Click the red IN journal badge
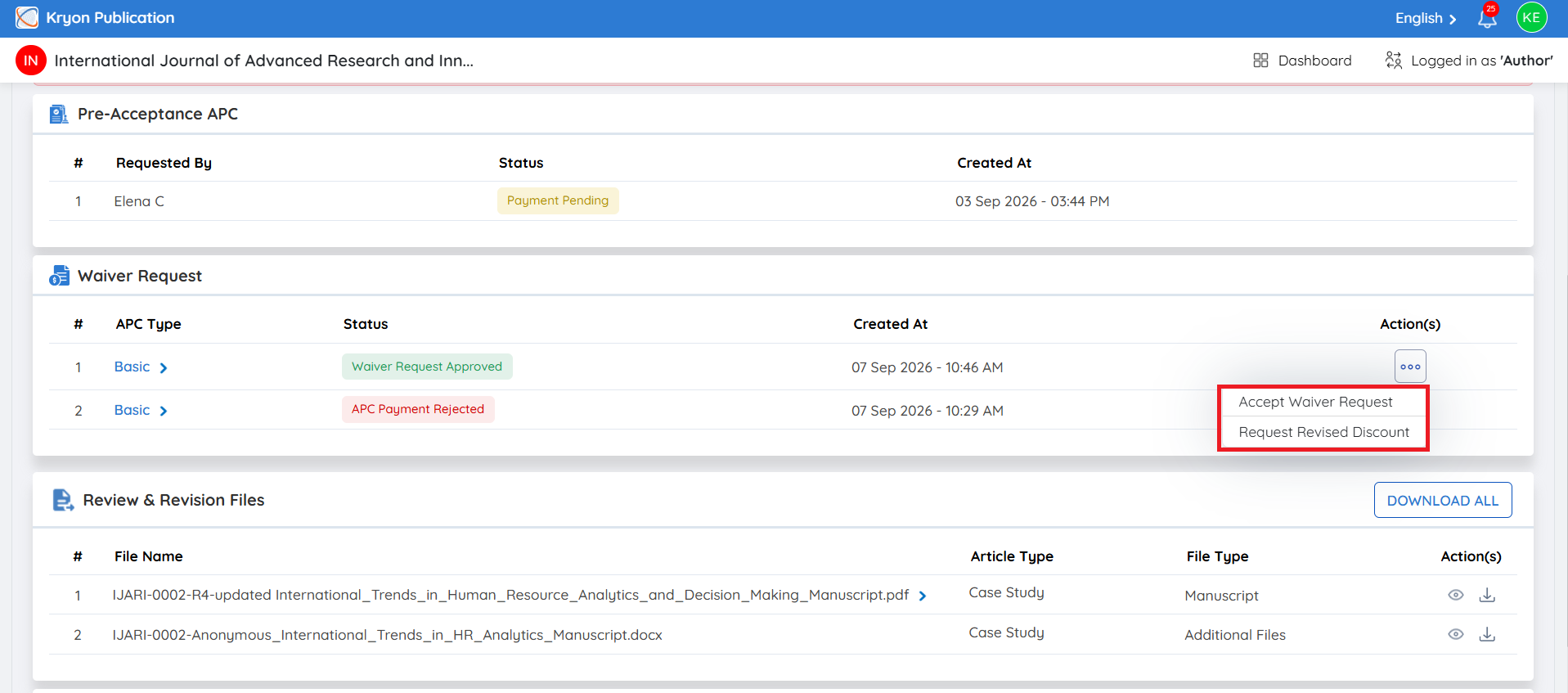The width and height of the screenshot is (1568, 693). click(x=31, y=61)
